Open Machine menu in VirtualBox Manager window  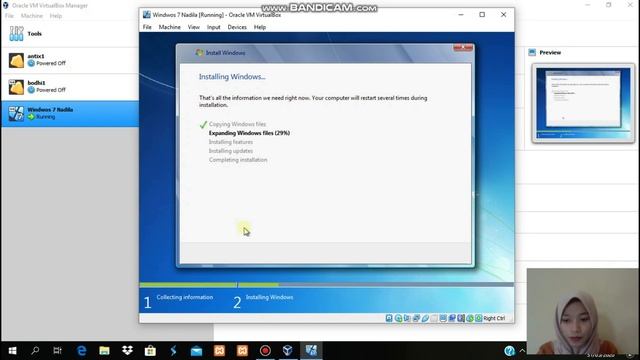coord(31,16)
